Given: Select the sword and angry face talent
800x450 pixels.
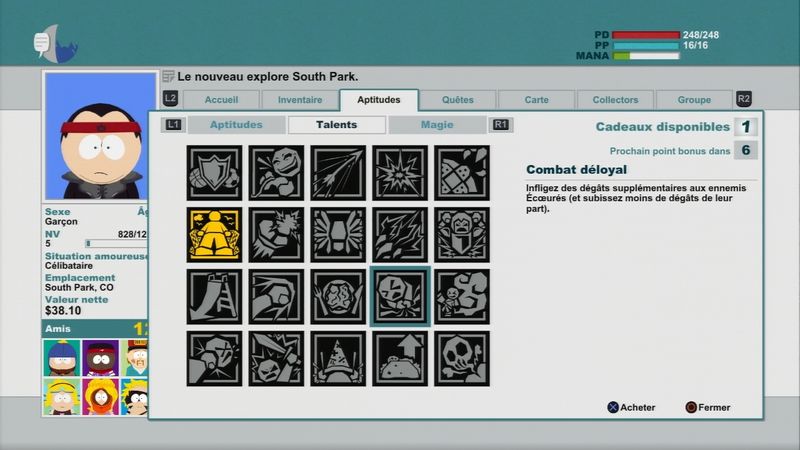Looking at the screenshot, I should coord(276,358).
